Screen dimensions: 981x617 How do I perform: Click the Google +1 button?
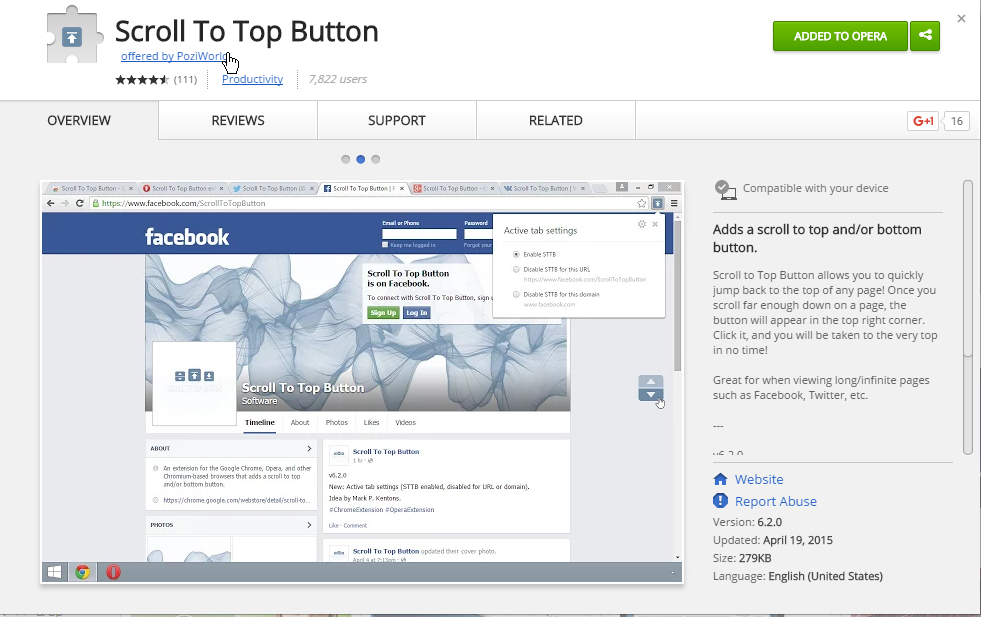click(923, 121)
